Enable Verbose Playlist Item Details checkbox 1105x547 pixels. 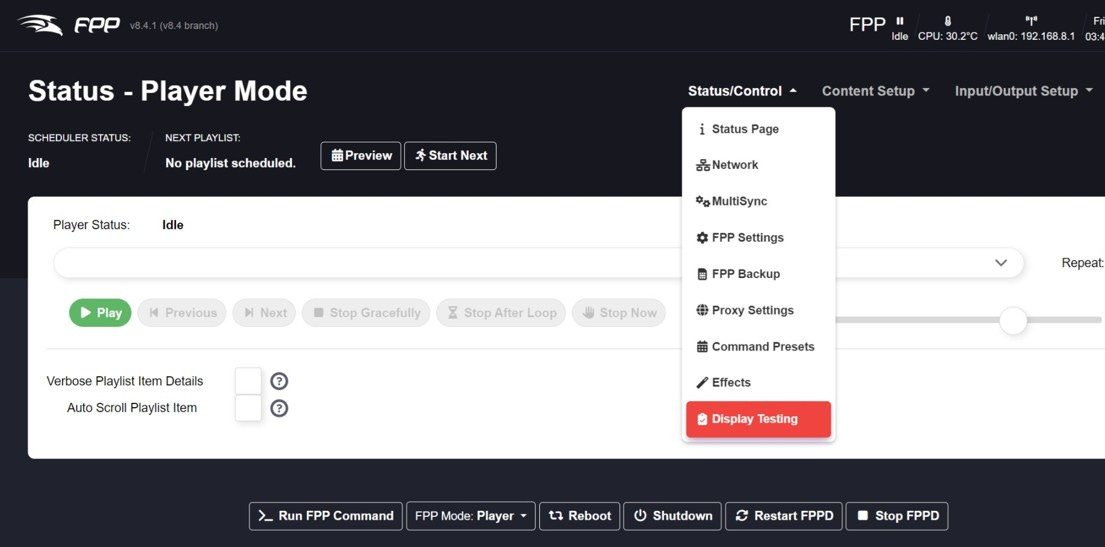point(248,381)
